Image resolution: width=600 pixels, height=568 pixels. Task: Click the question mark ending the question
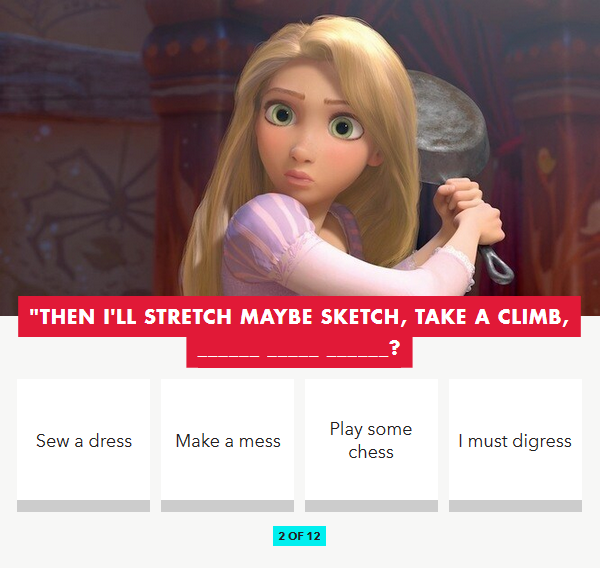click(x=395, y=348)
